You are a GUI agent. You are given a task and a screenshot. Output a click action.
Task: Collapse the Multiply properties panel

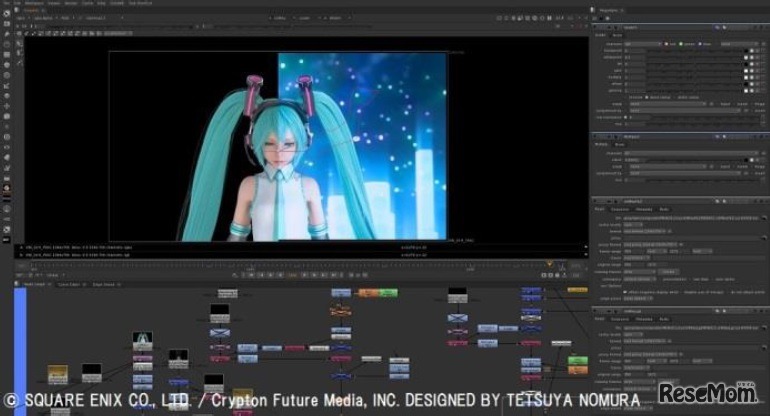click(595, 137)
